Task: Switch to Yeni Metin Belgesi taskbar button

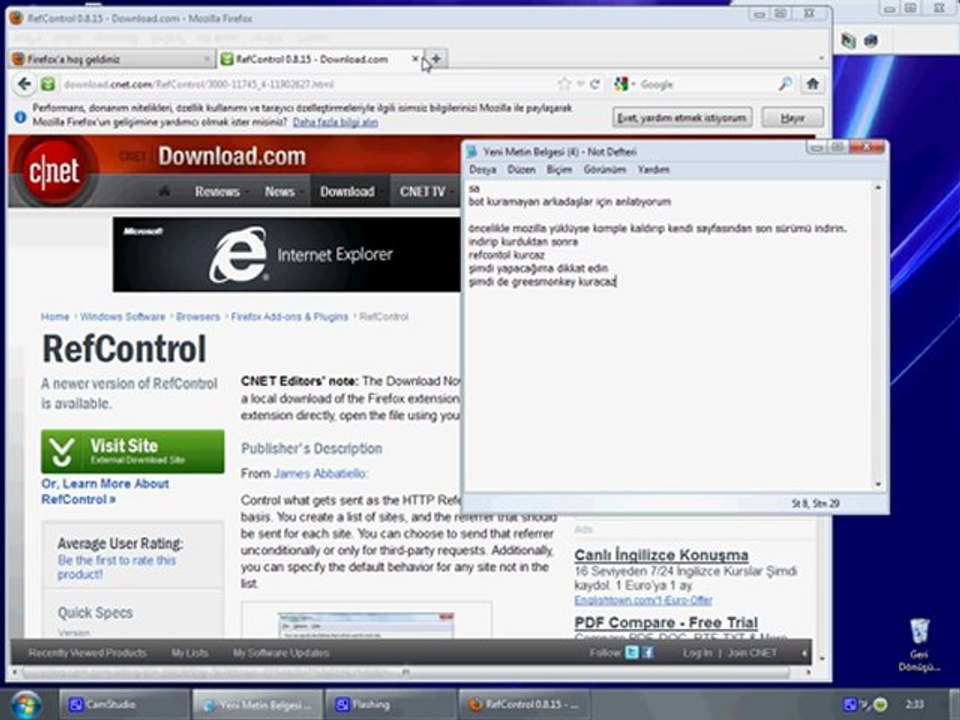Action: pos(257,705)
